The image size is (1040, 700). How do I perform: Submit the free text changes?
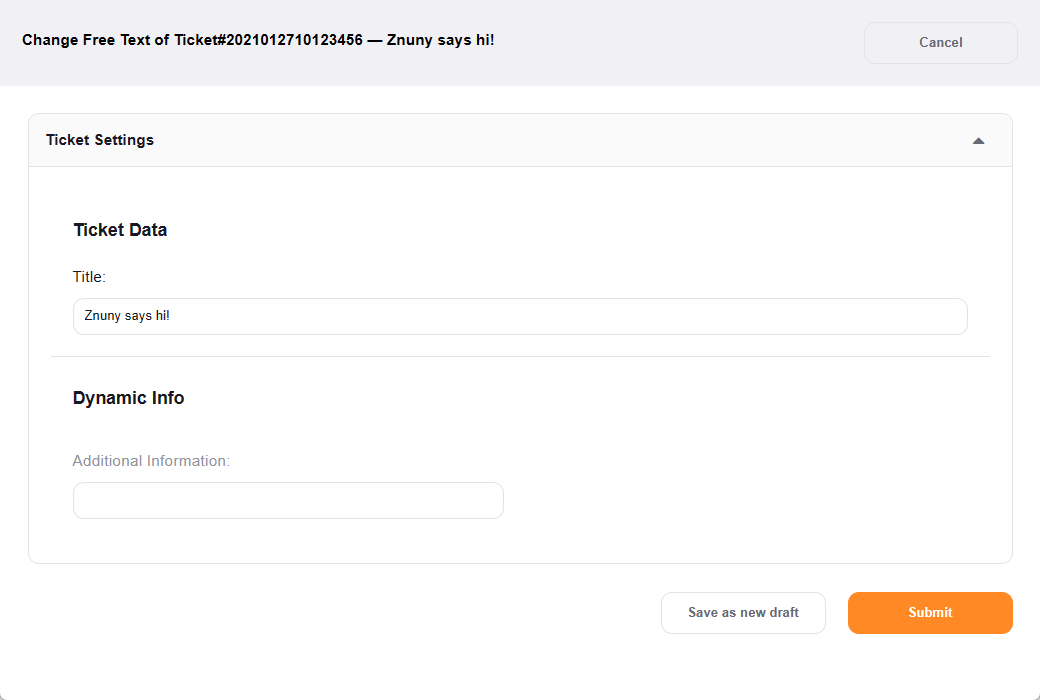coord(930,613)
